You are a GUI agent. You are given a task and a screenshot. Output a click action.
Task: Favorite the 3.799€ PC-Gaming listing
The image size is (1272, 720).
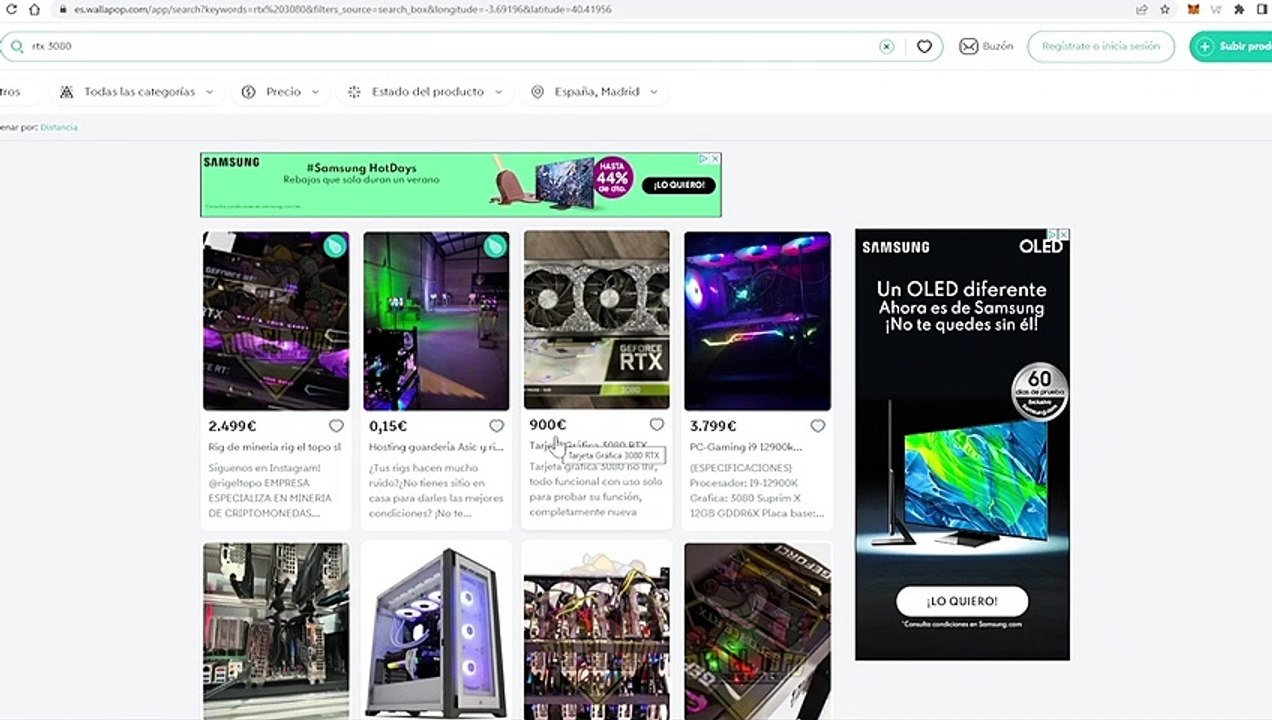[x=817, y=426]
